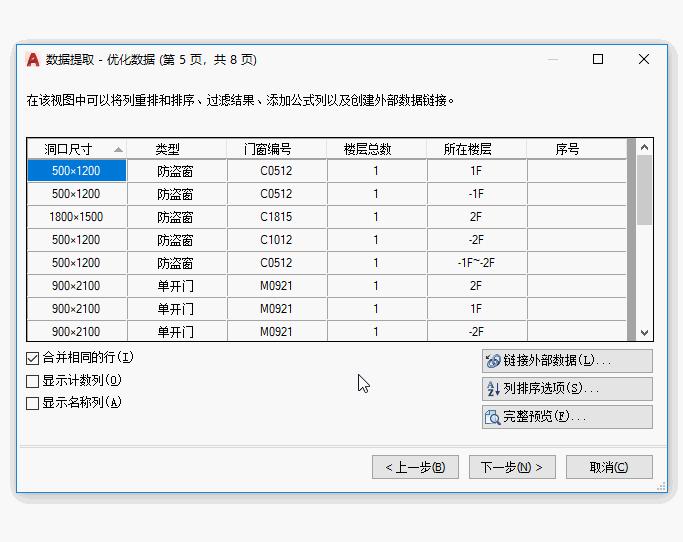Select the highlighted 500×1200 cell in first row

pyautogui.click(x=77, y=170)
